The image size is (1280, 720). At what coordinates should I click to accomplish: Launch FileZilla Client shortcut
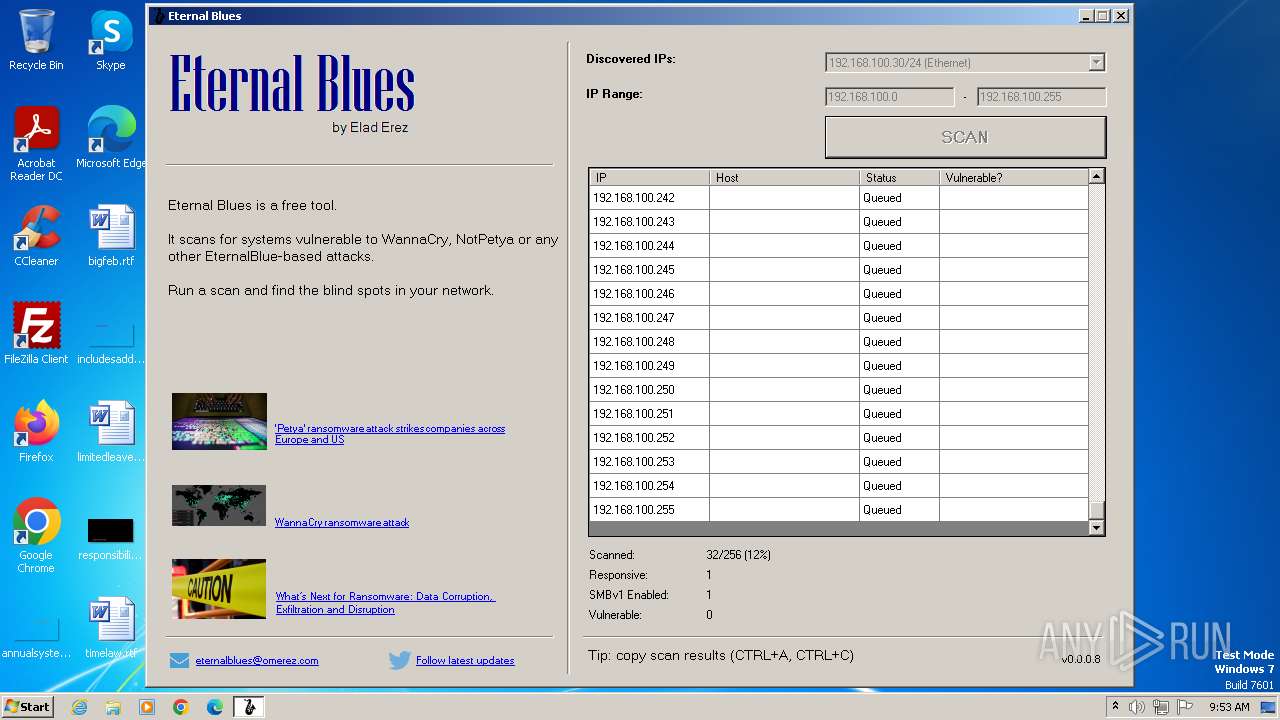(x=36, y=333)
